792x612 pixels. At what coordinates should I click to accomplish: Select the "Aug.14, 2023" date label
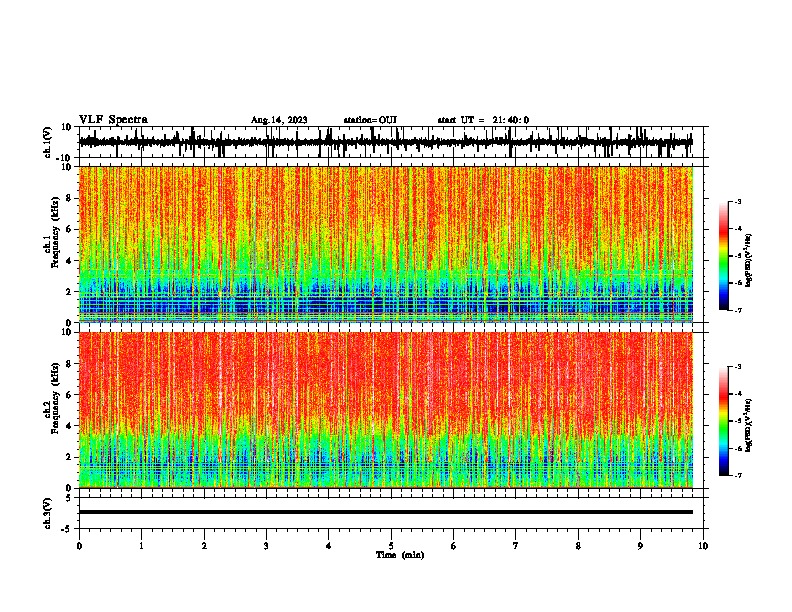point(279,120)
